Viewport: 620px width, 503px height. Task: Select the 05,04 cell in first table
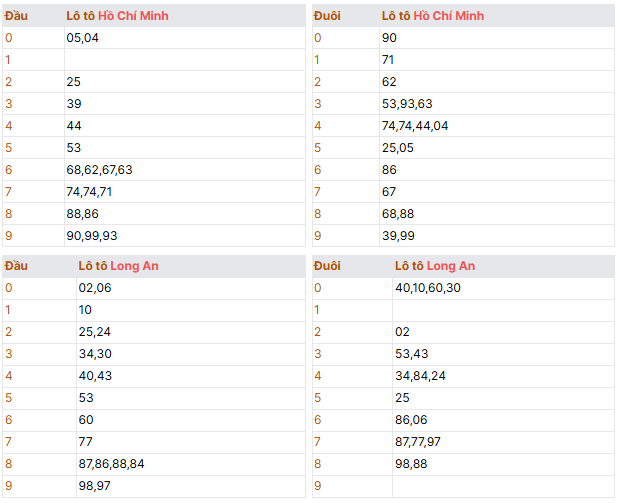tap(185, 38)
